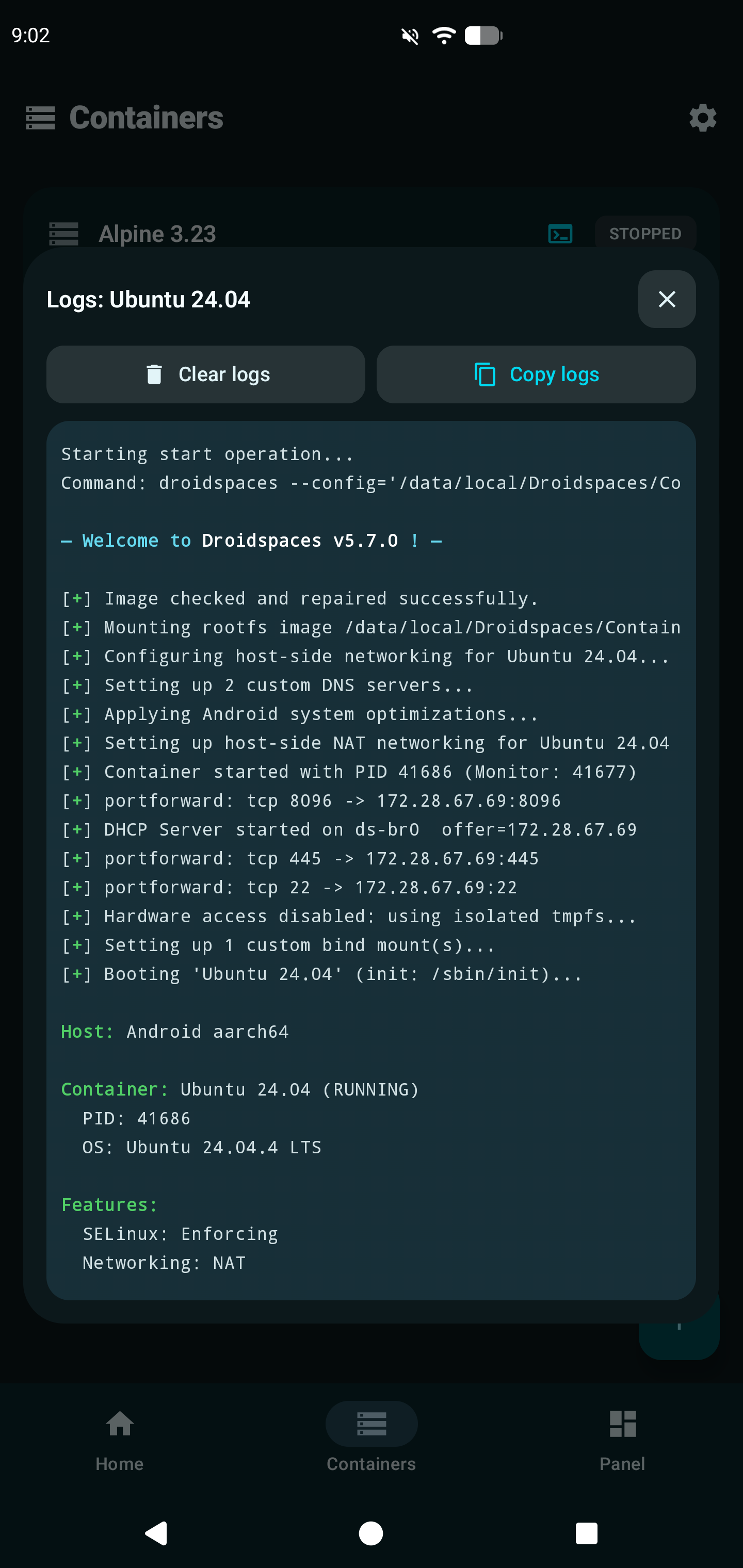Open settings via gear icon
Viewport: 743px width, 1568px height.
pyautogui.click(x=703, y=118)
